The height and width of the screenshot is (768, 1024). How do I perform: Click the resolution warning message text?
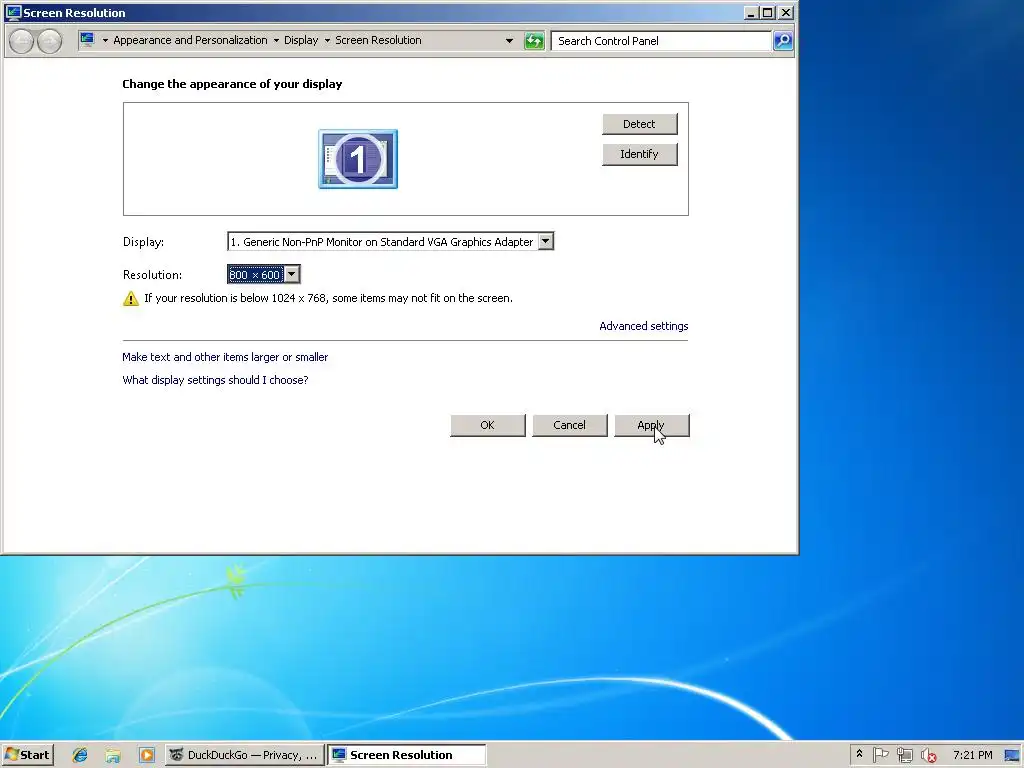(328, 298)
